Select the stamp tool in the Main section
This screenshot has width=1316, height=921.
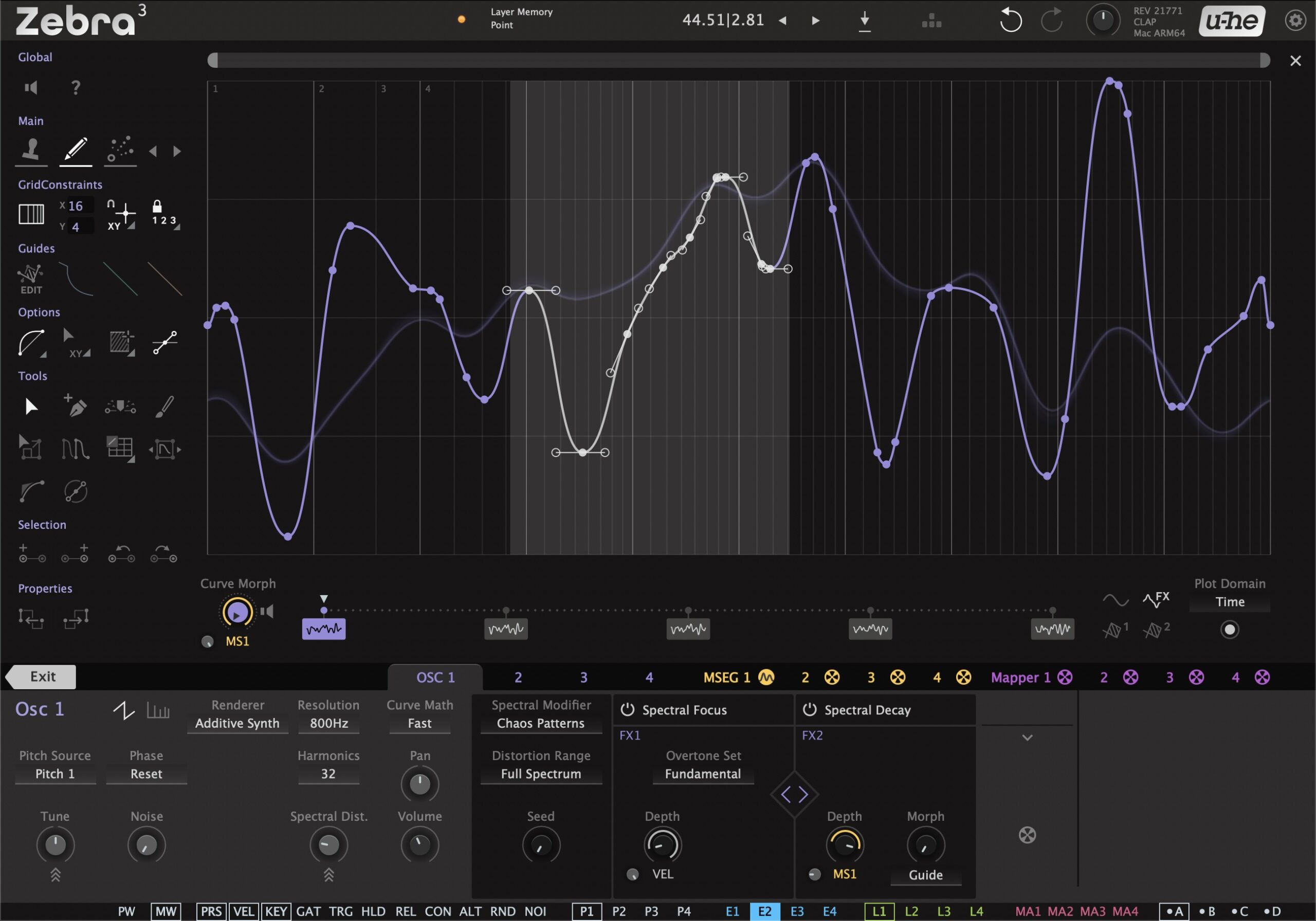pos(30,151)
